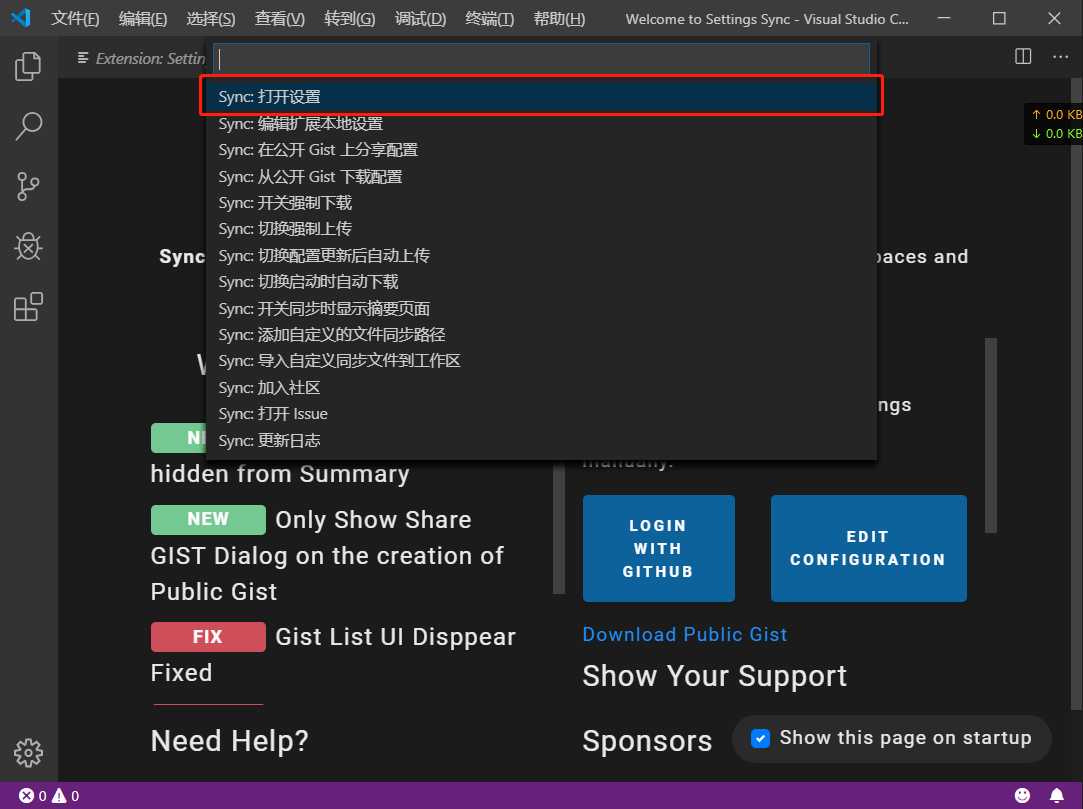
Task: Click the EDIT CONFIGURATION button
Action: click(x=868, y=549)
